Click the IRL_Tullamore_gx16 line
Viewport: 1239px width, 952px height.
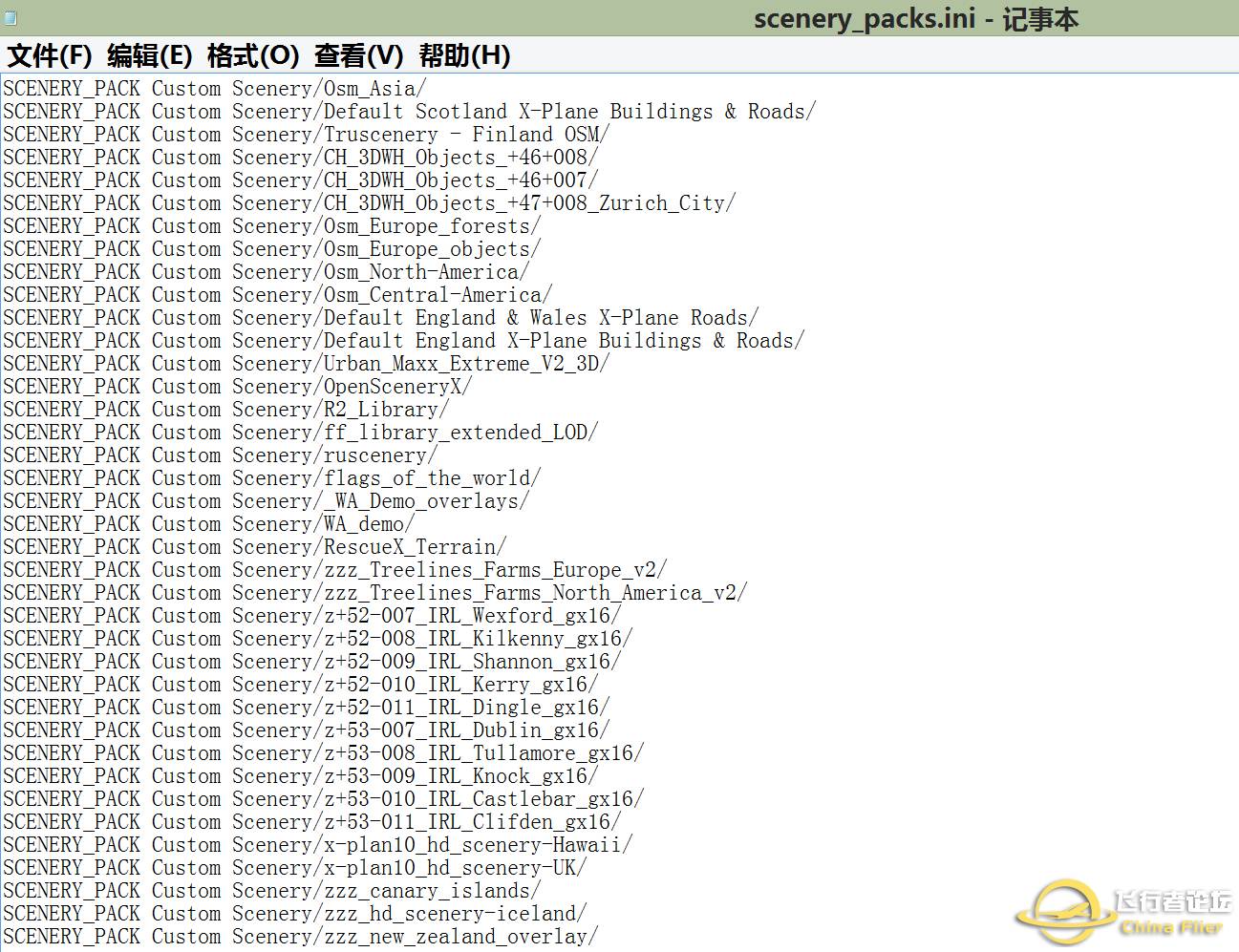pos(323,753)
